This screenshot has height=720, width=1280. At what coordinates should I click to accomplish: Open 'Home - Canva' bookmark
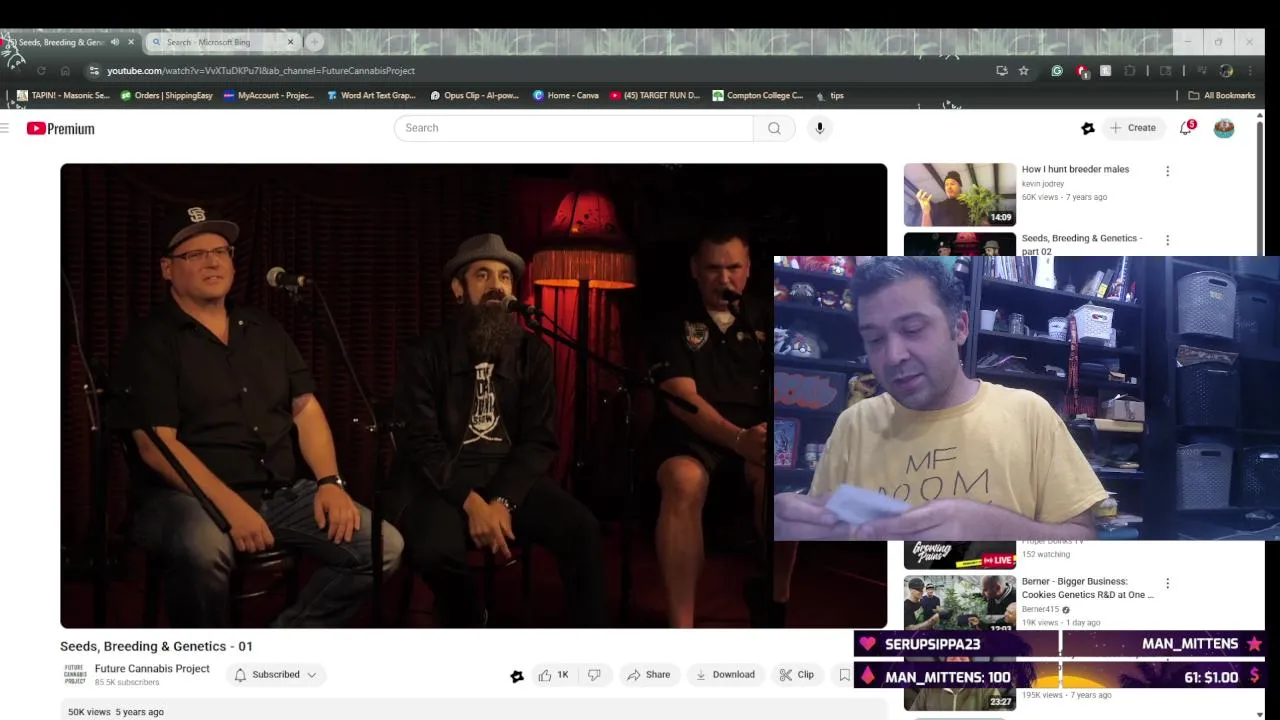click(x=566, y=96)
